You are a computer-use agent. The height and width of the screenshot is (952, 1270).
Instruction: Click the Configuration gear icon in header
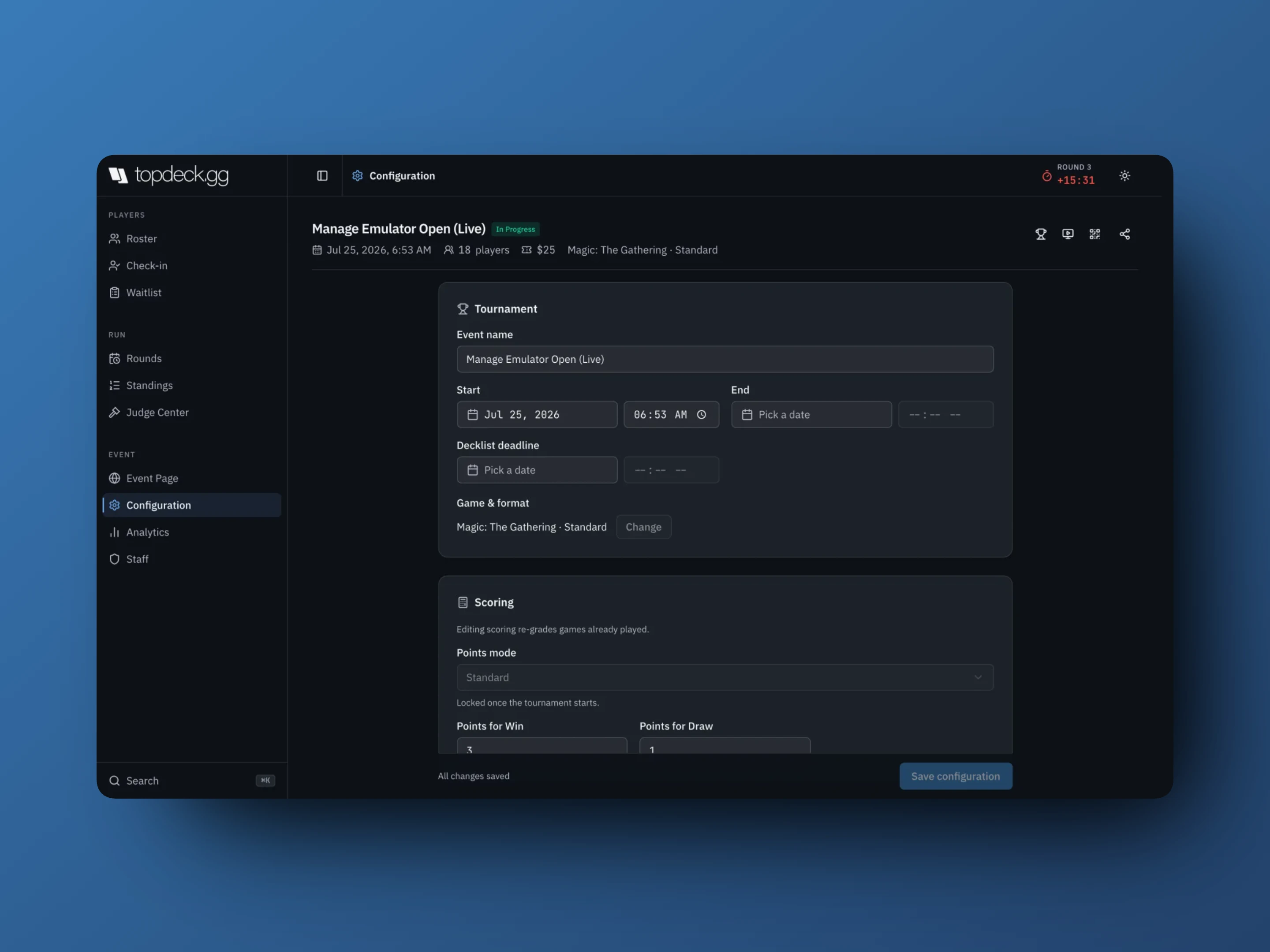357,175
